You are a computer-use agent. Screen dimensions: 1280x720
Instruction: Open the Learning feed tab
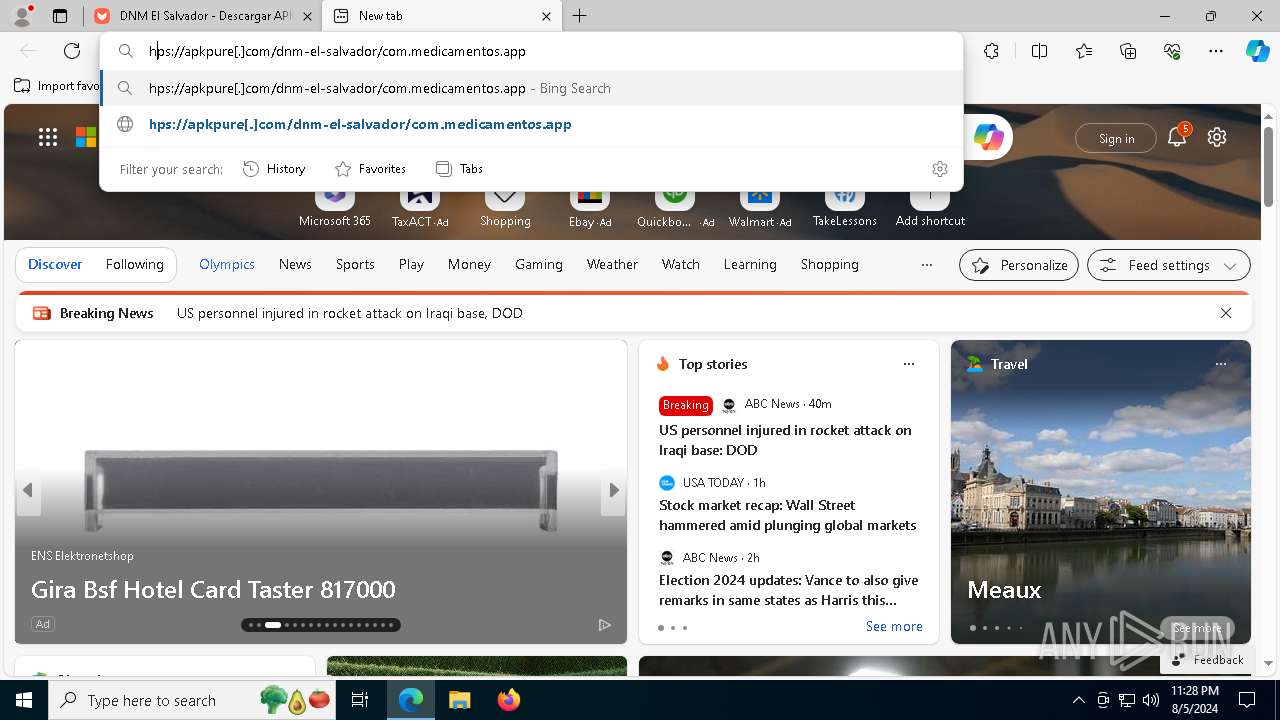tap(750, 264)
